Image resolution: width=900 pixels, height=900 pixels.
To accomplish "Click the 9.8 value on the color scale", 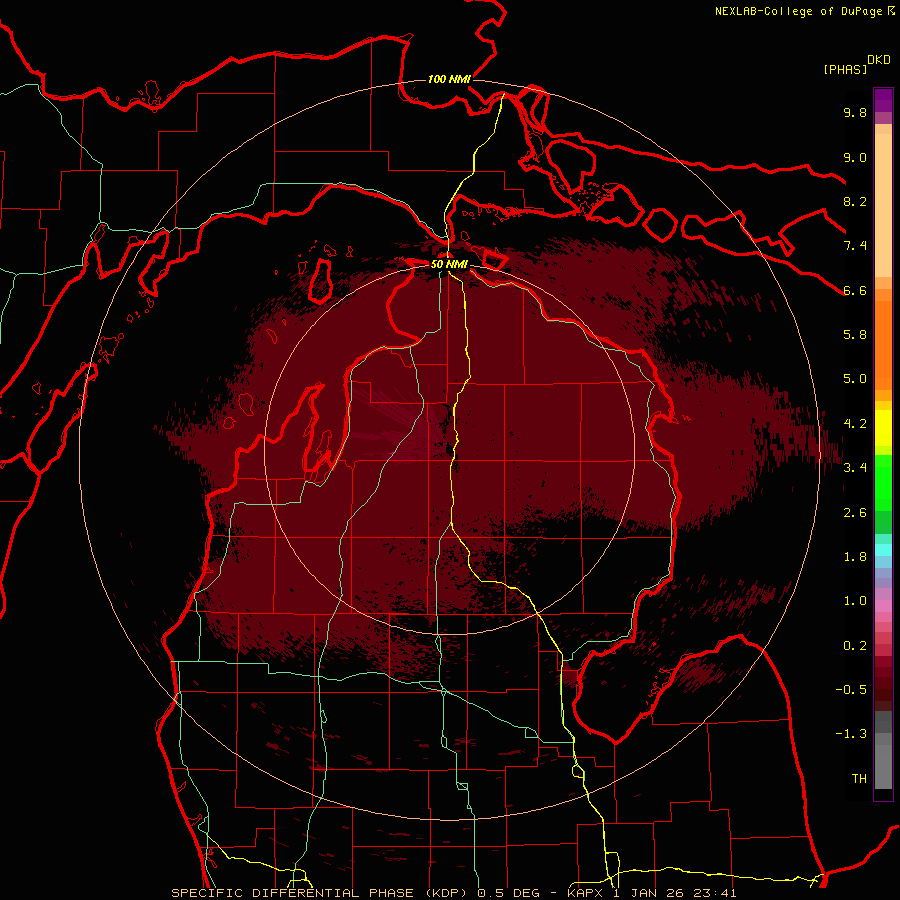I will [x=855, y=112].
